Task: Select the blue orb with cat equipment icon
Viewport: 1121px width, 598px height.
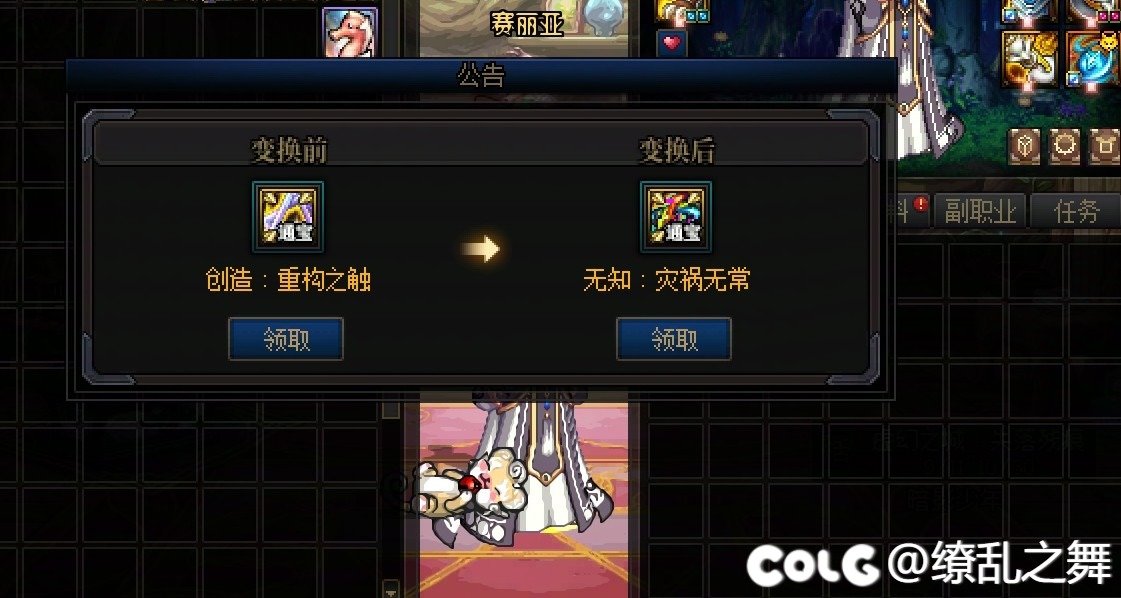Action: pyautogui.click(x=1093, y=59)
